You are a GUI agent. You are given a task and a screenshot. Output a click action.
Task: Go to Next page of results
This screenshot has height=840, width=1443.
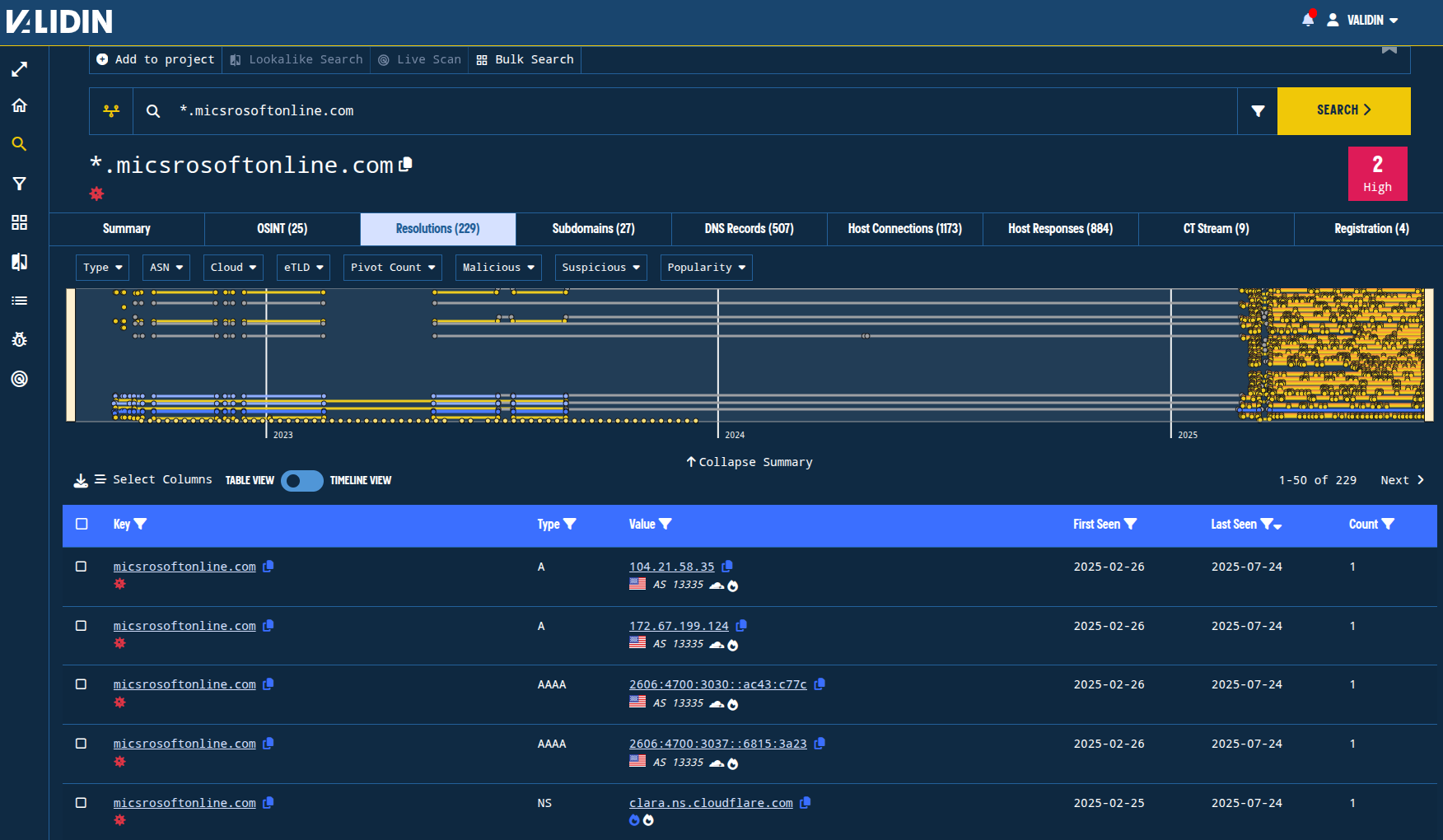tap(1403, 480)
